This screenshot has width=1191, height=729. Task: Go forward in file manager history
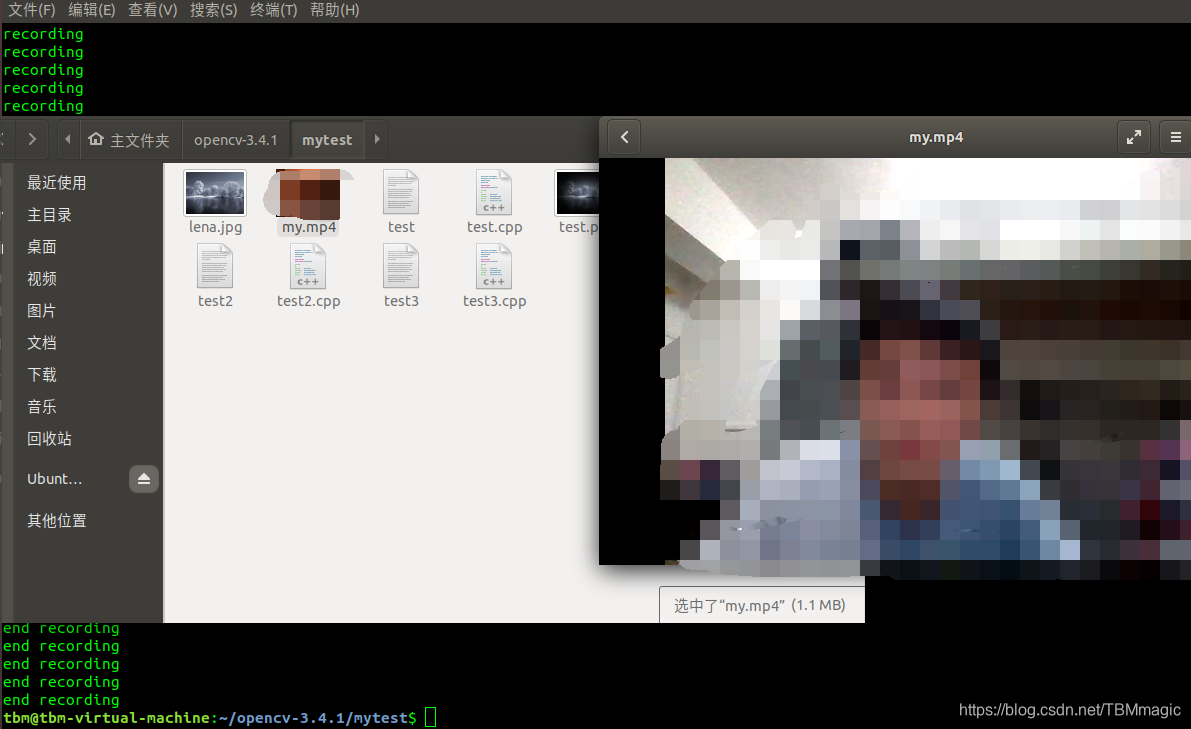32,139
